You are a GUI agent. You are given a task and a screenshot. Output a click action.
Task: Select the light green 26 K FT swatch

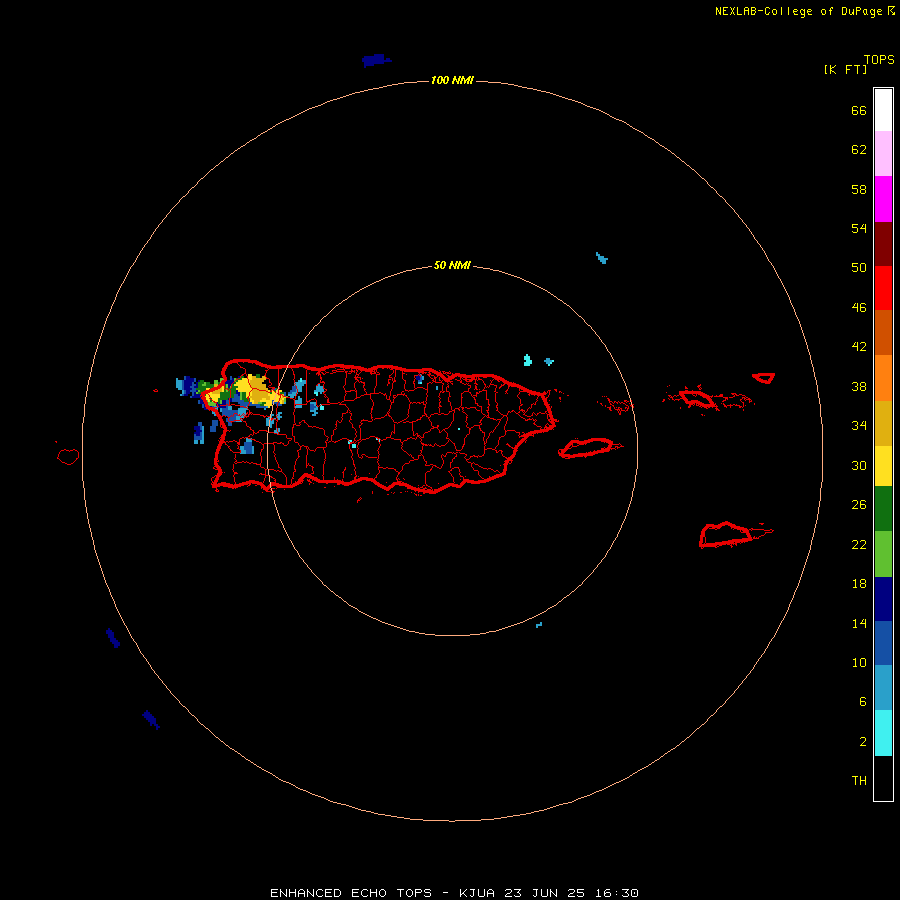(883, 553)
